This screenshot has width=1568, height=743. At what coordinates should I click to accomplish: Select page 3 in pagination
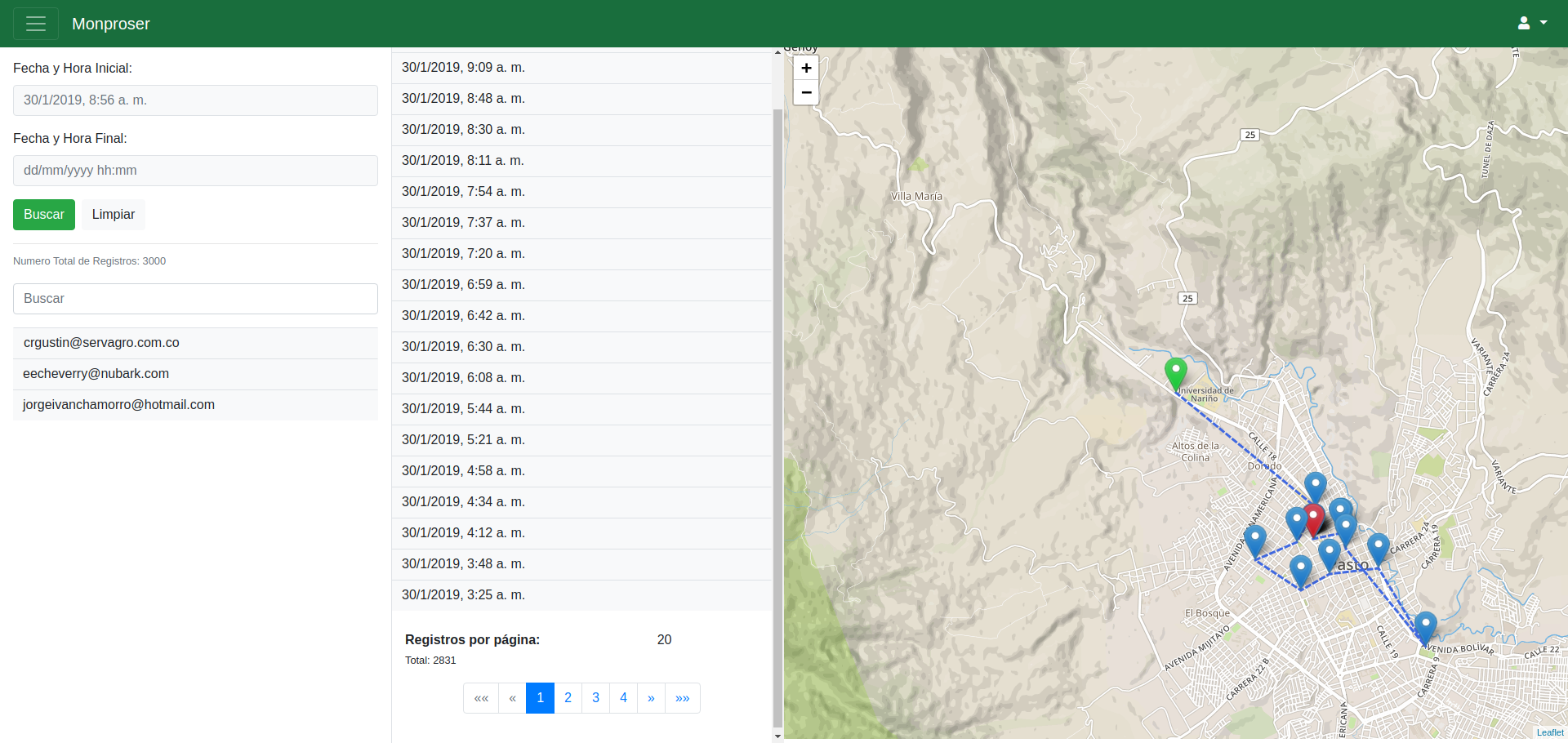point(595,698)
